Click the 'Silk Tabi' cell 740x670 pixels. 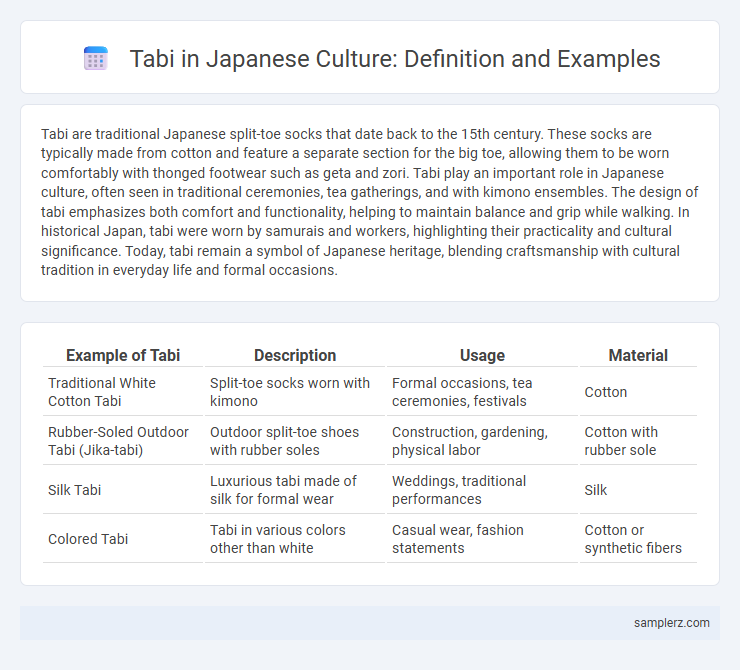123,490
